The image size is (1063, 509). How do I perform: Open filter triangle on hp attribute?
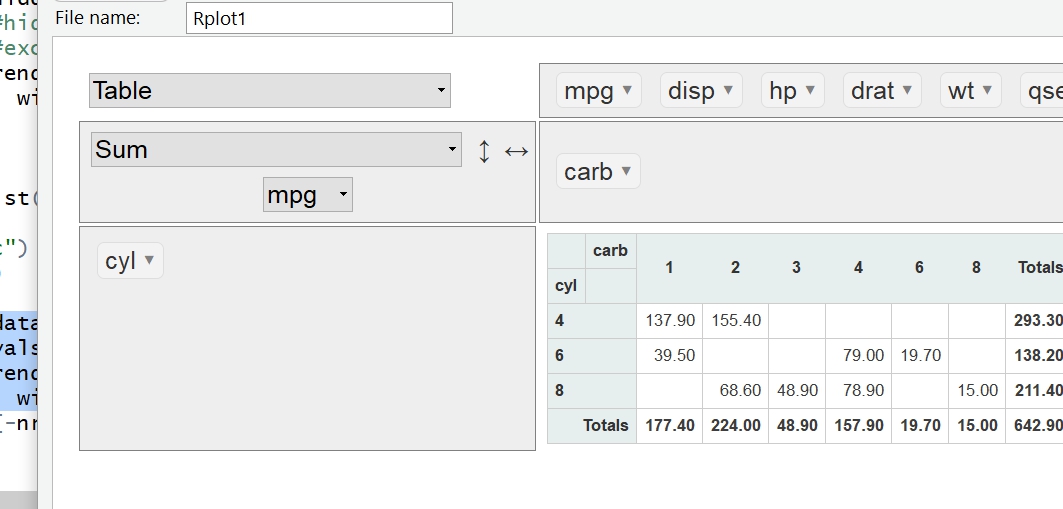coord(810,90)
